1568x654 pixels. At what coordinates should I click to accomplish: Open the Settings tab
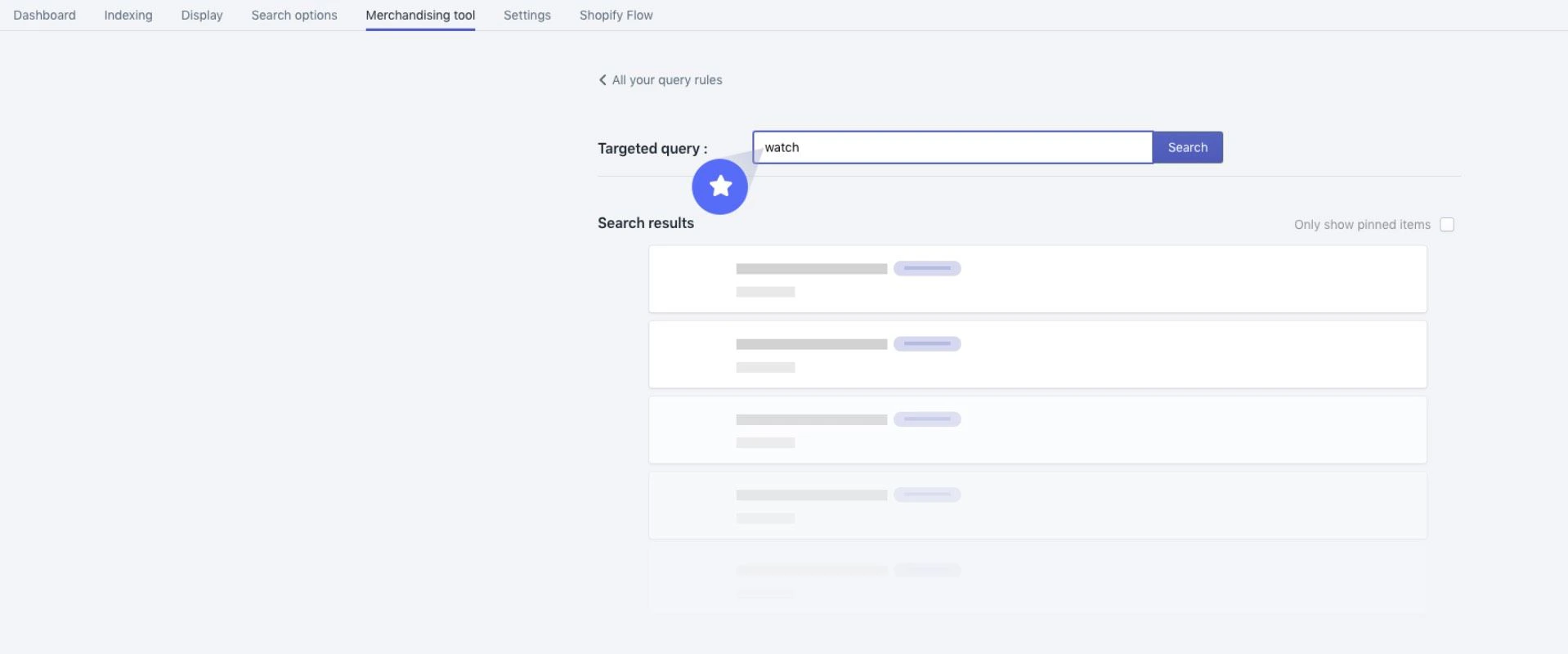(x=526, y=15)
